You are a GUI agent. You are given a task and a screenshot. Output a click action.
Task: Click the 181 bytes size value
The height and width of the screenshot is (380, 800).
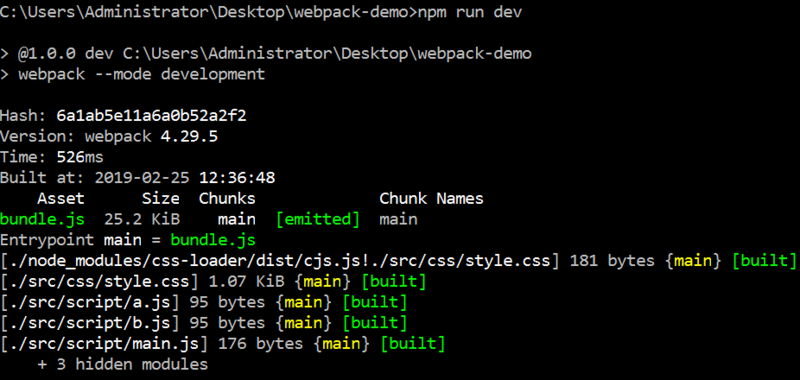612,261
